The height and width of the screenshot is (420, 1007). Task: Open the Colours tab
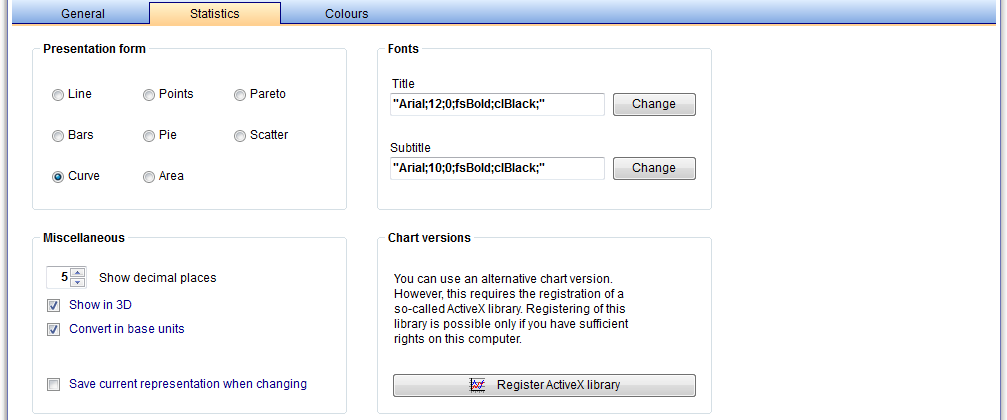(x=347, y=13)
